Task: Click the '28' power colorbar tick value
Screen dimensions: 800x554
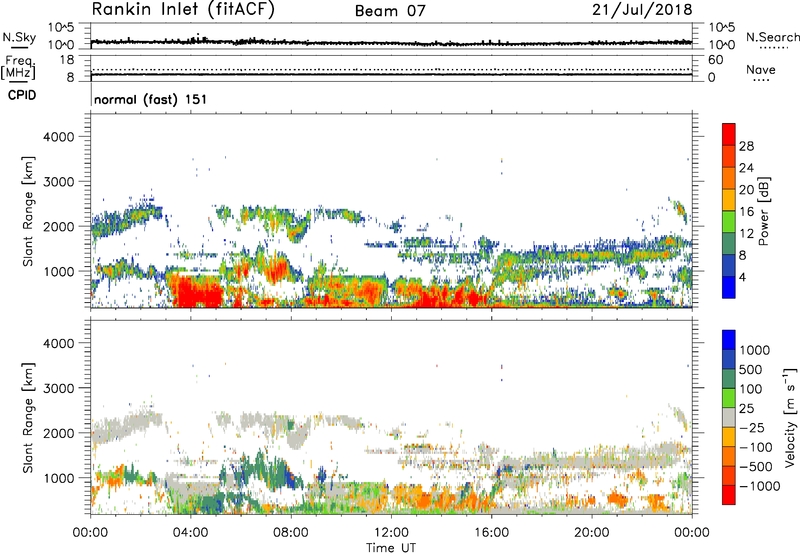Action: pyautogui.click(x=746, y=146)
